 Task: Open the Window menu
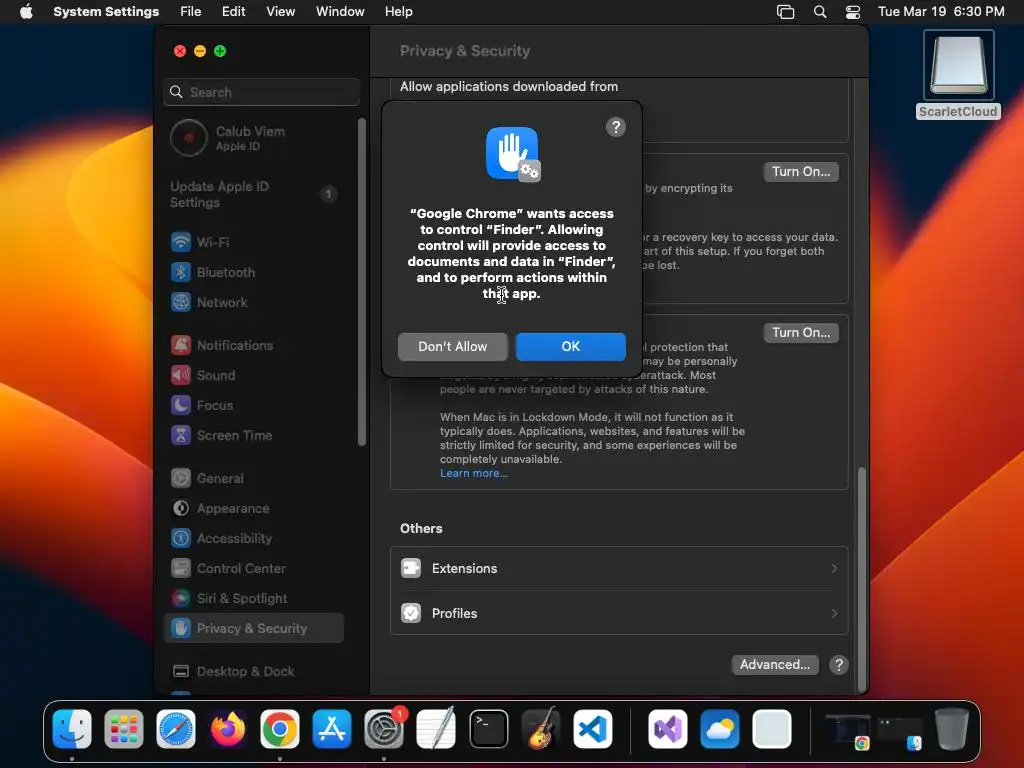click(x=340, y=12)
